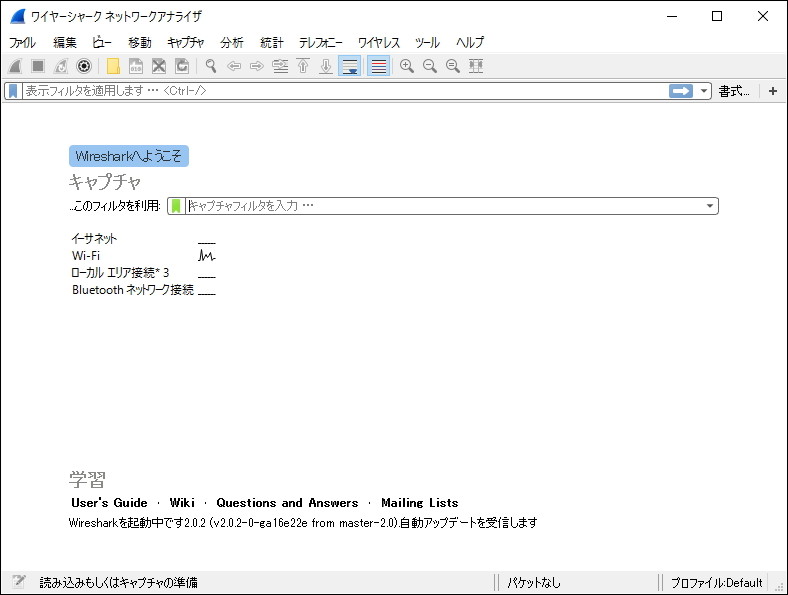The height and width of the screenshot is (595, 788).
Task: Open the ヘルプ menu
Action: (470, 43)
